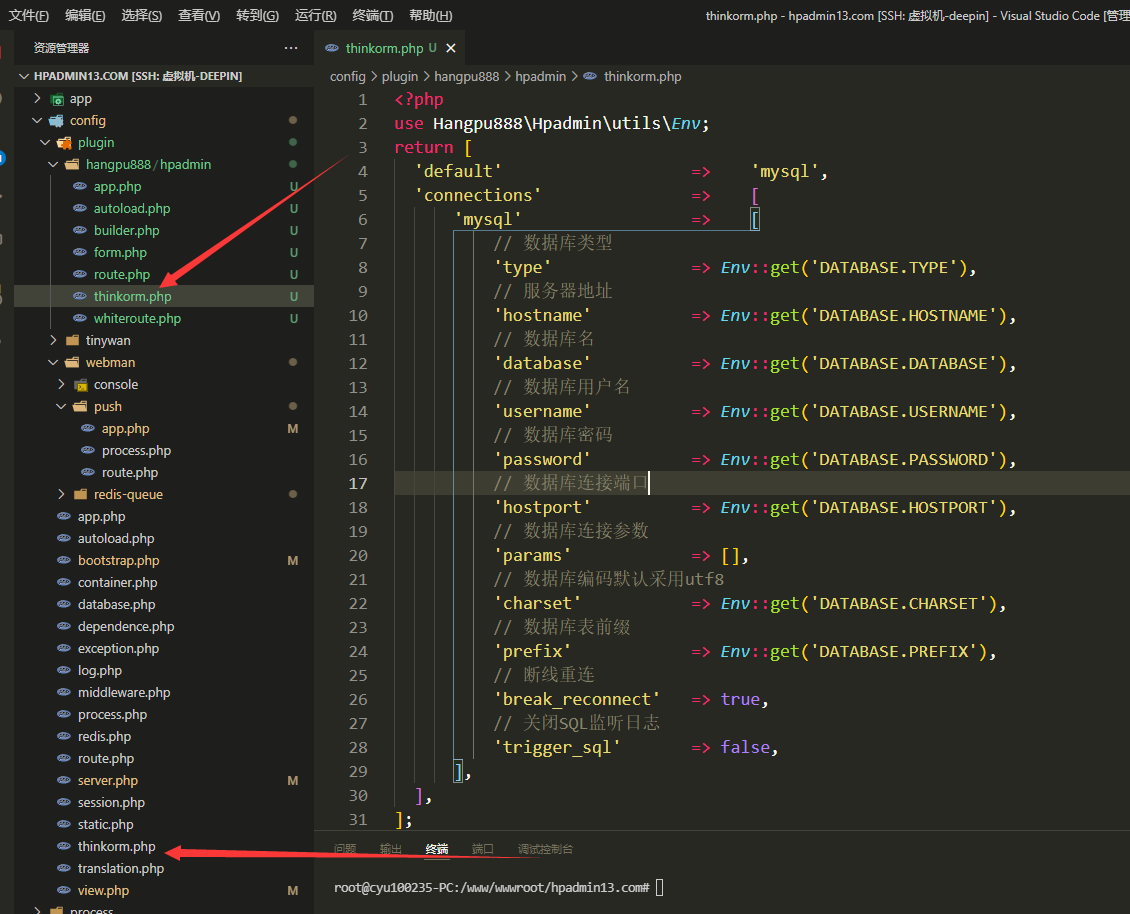Switch to the 调试控制台 panel tab
This screenshot has height=914, width=1130.
(546, 849)
